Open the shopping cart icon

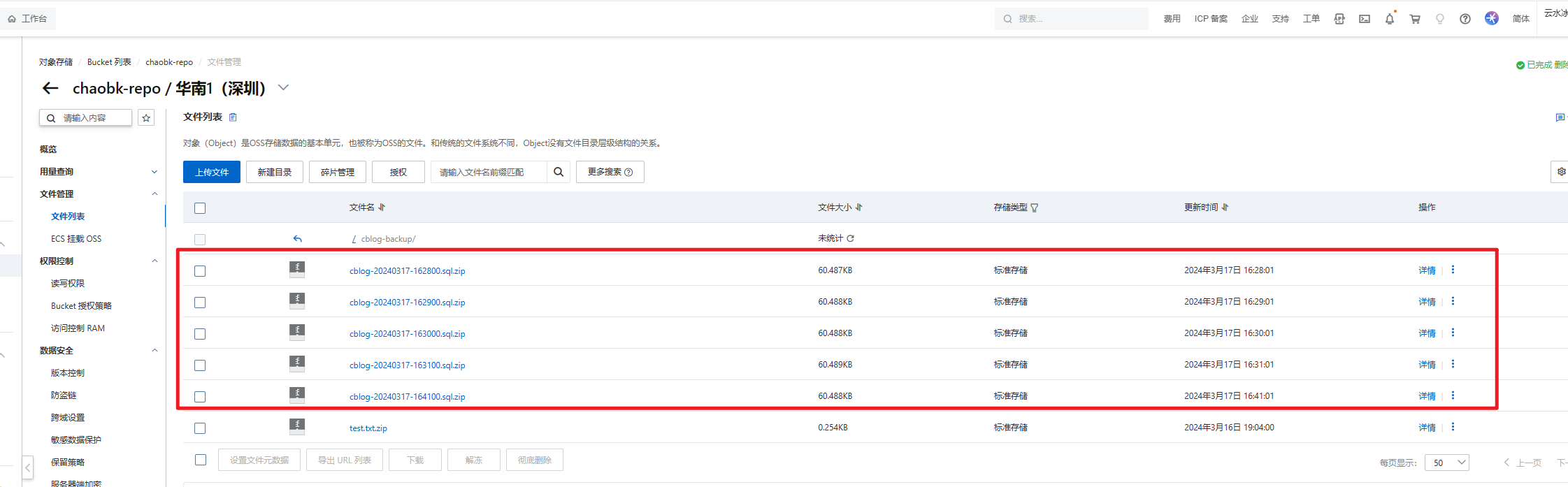[1415, 19]
